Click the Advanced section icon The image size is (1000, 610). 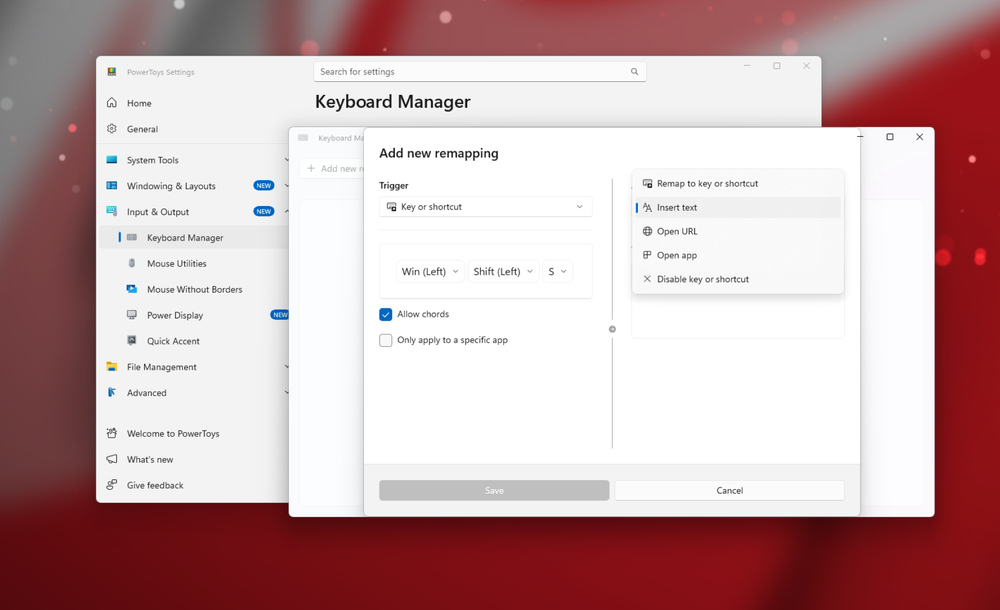[x=112, y=392]
